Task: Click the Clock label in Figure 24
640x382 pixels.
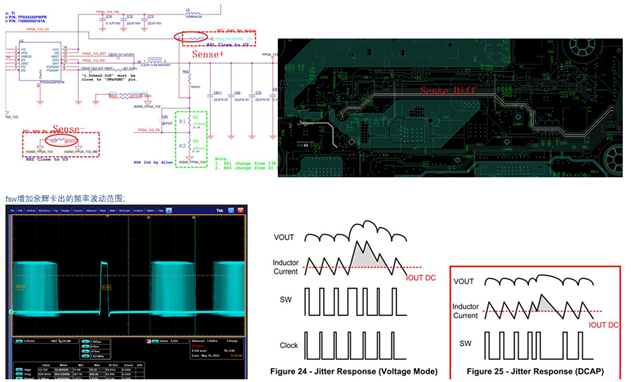Action: pos(289,345)
